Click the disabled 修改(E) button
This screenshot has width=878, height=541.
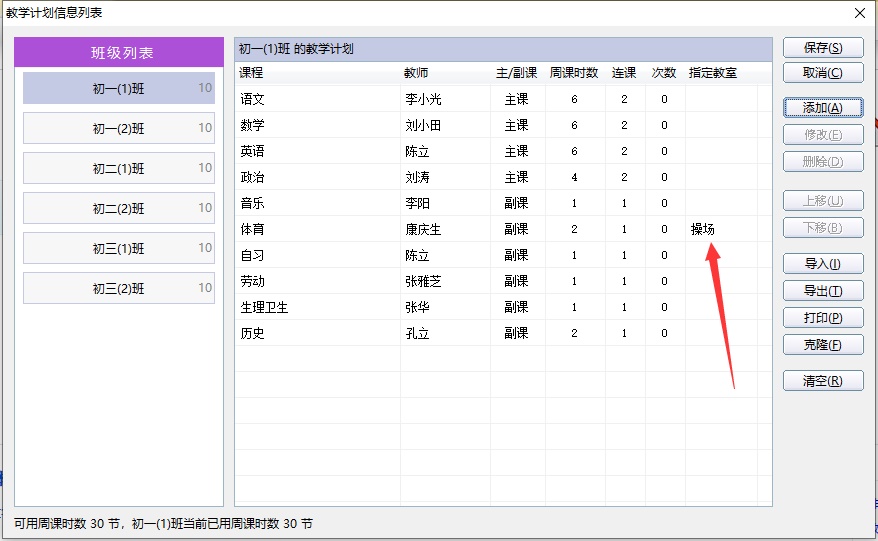[x=823, y=134]
